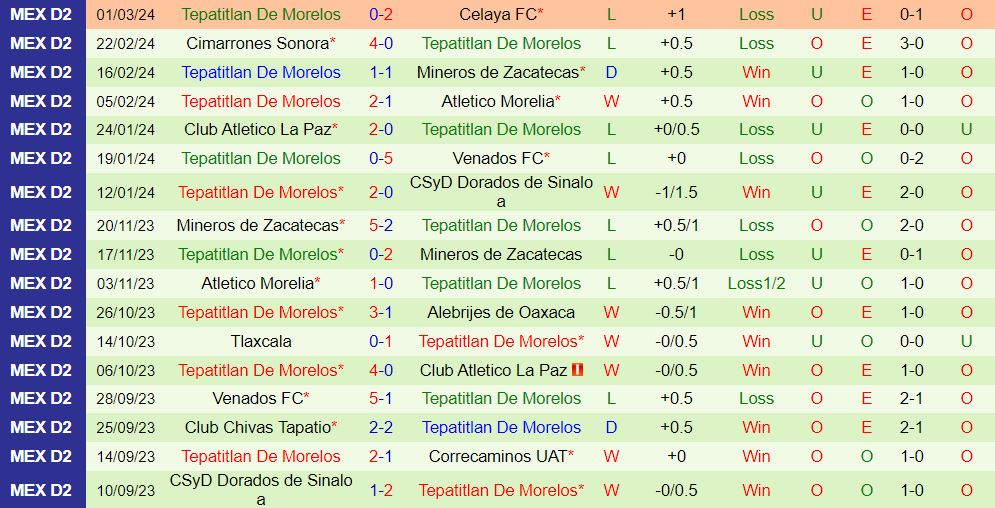Click the MEX D2 label in the 01/03/24 row
The width and height of the screenshot is (995, 508).
(x=41, y=14)
